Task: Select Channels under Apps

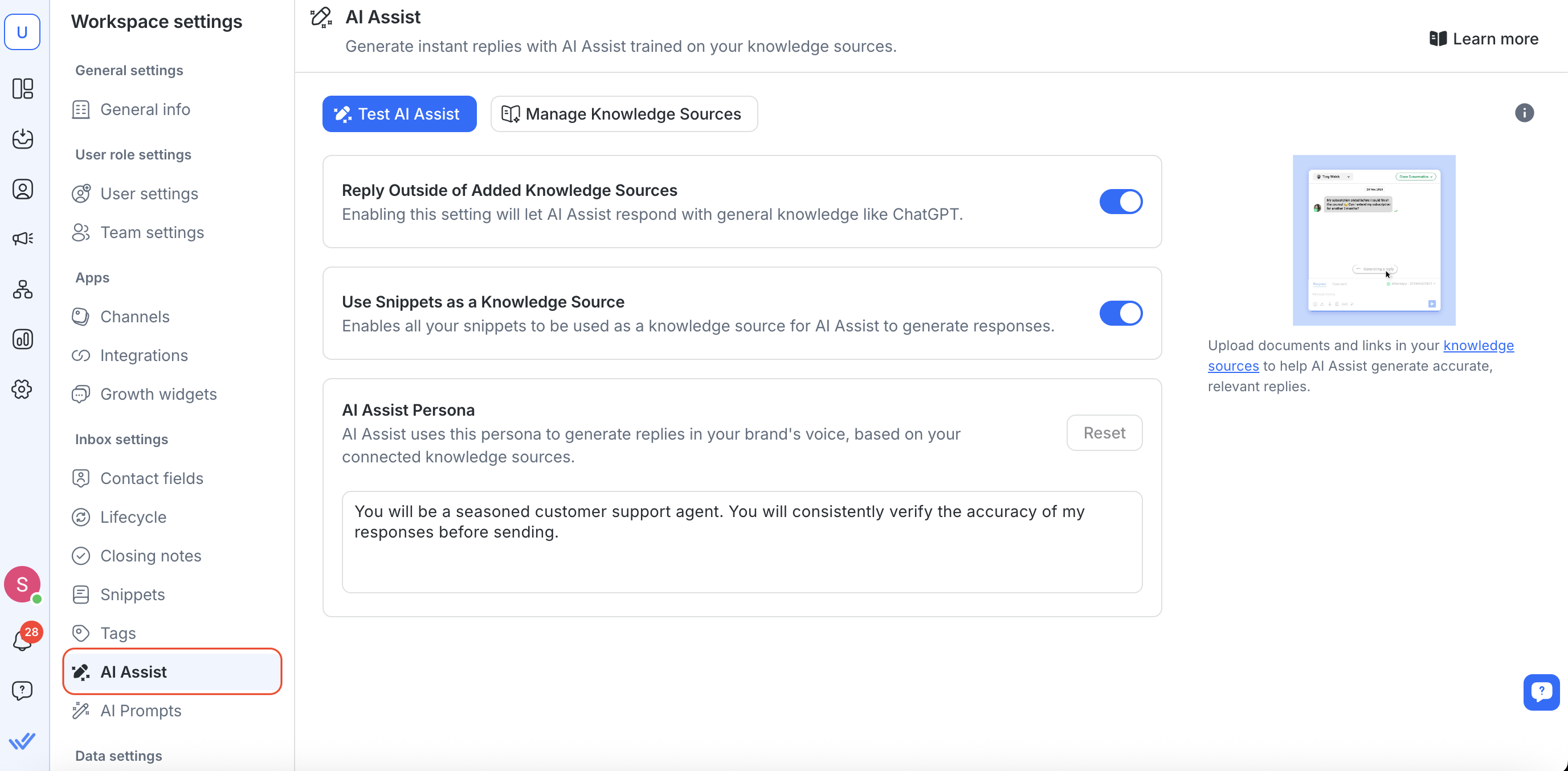Action: (x=134, y=317)
